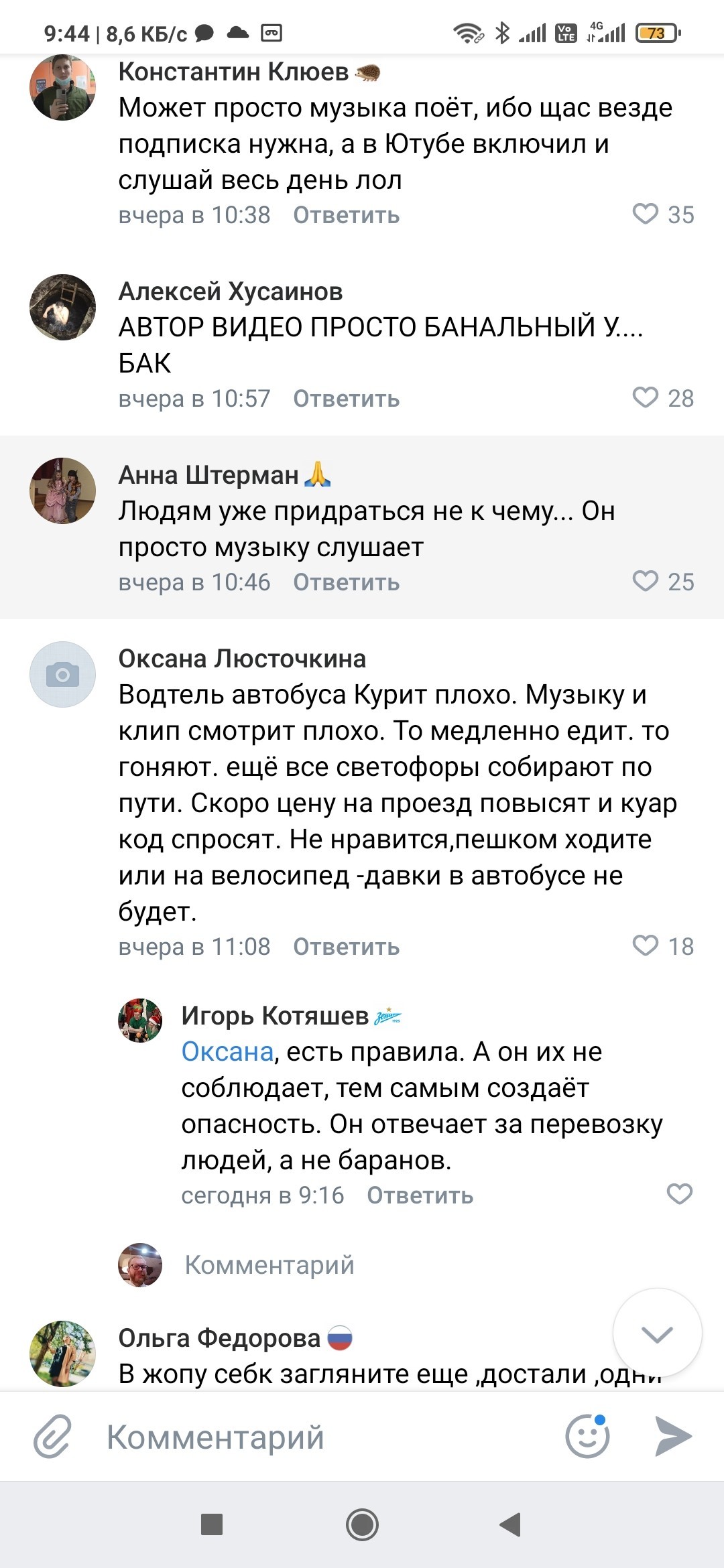Reply to Константин Клюев's comment
724x1568 pixels.
[x=346, y=216]
